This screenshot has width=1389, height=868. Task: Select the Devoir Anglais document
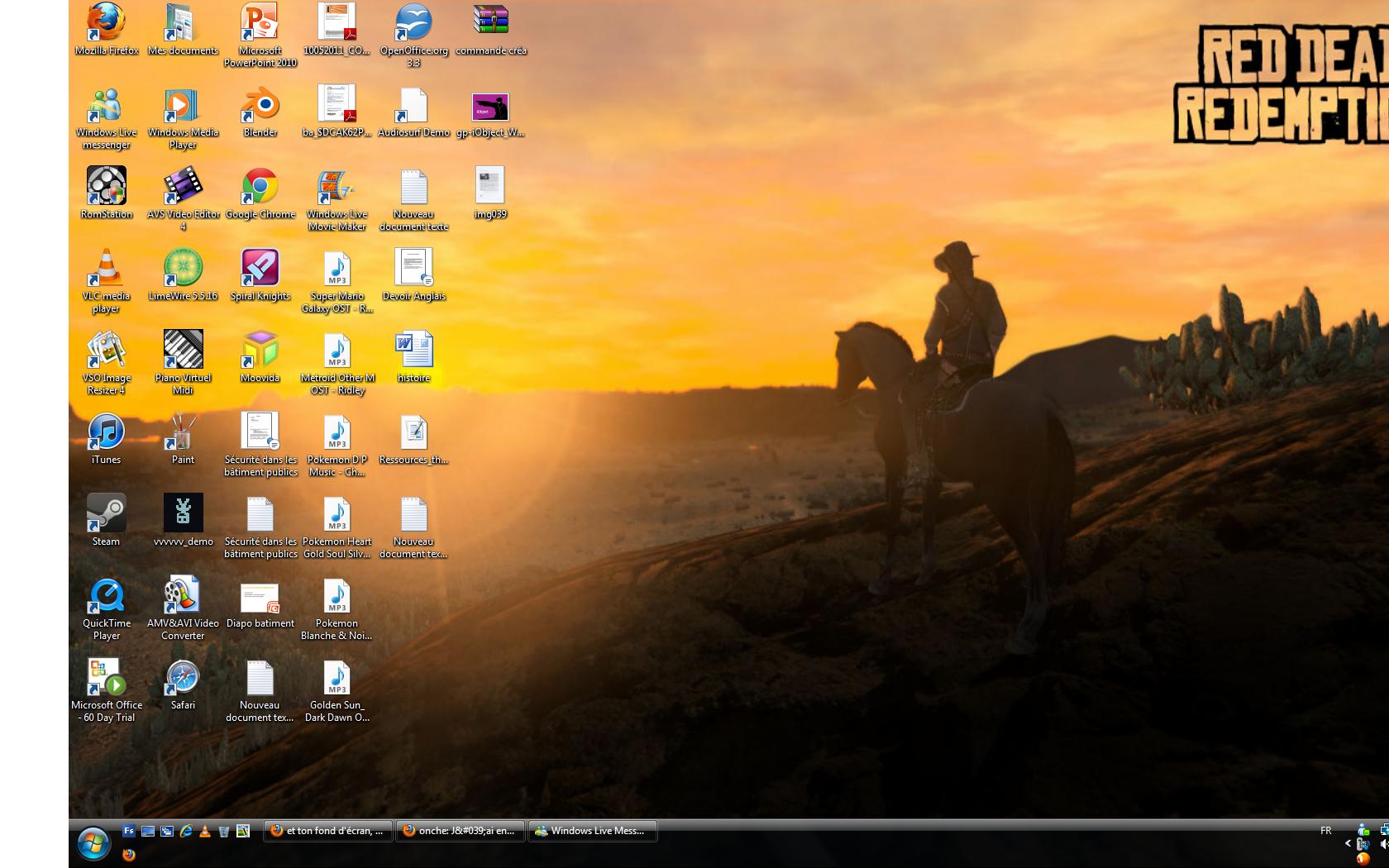(x=413, y=275)
